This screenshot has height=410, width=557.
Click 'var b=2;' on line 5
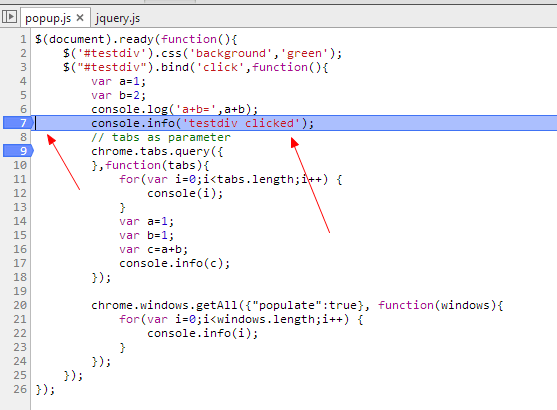coord(118,96)
